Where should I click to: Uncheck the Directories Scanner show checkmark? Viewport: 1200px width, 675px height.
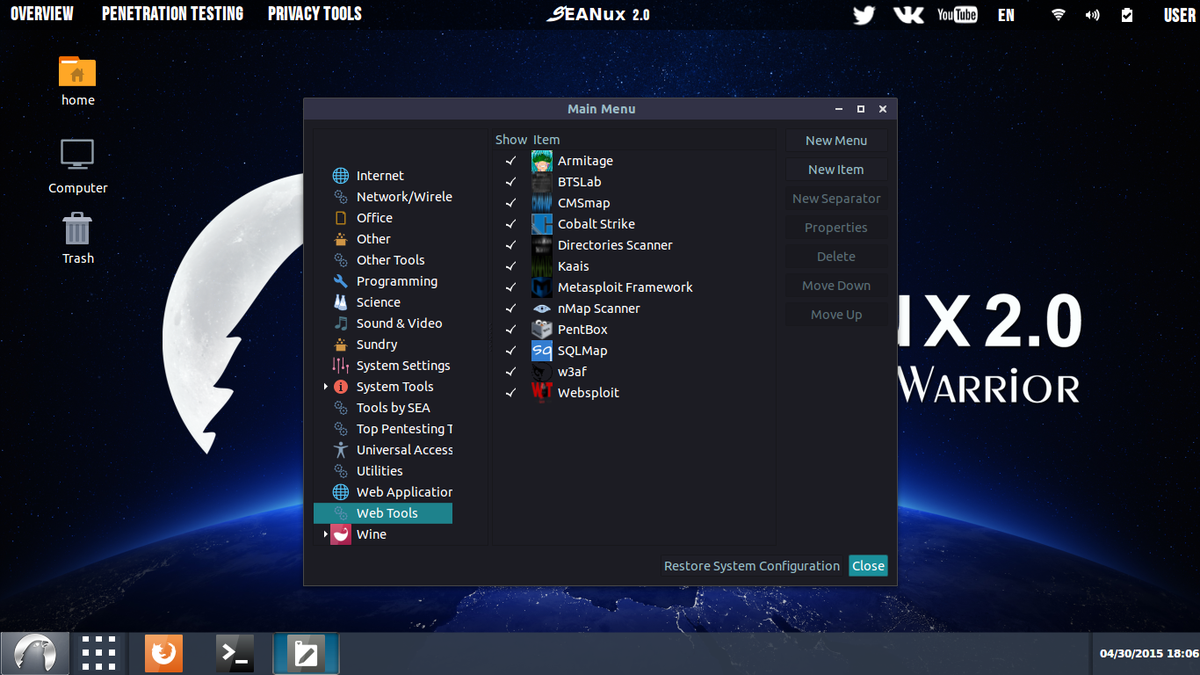[511, 245]
